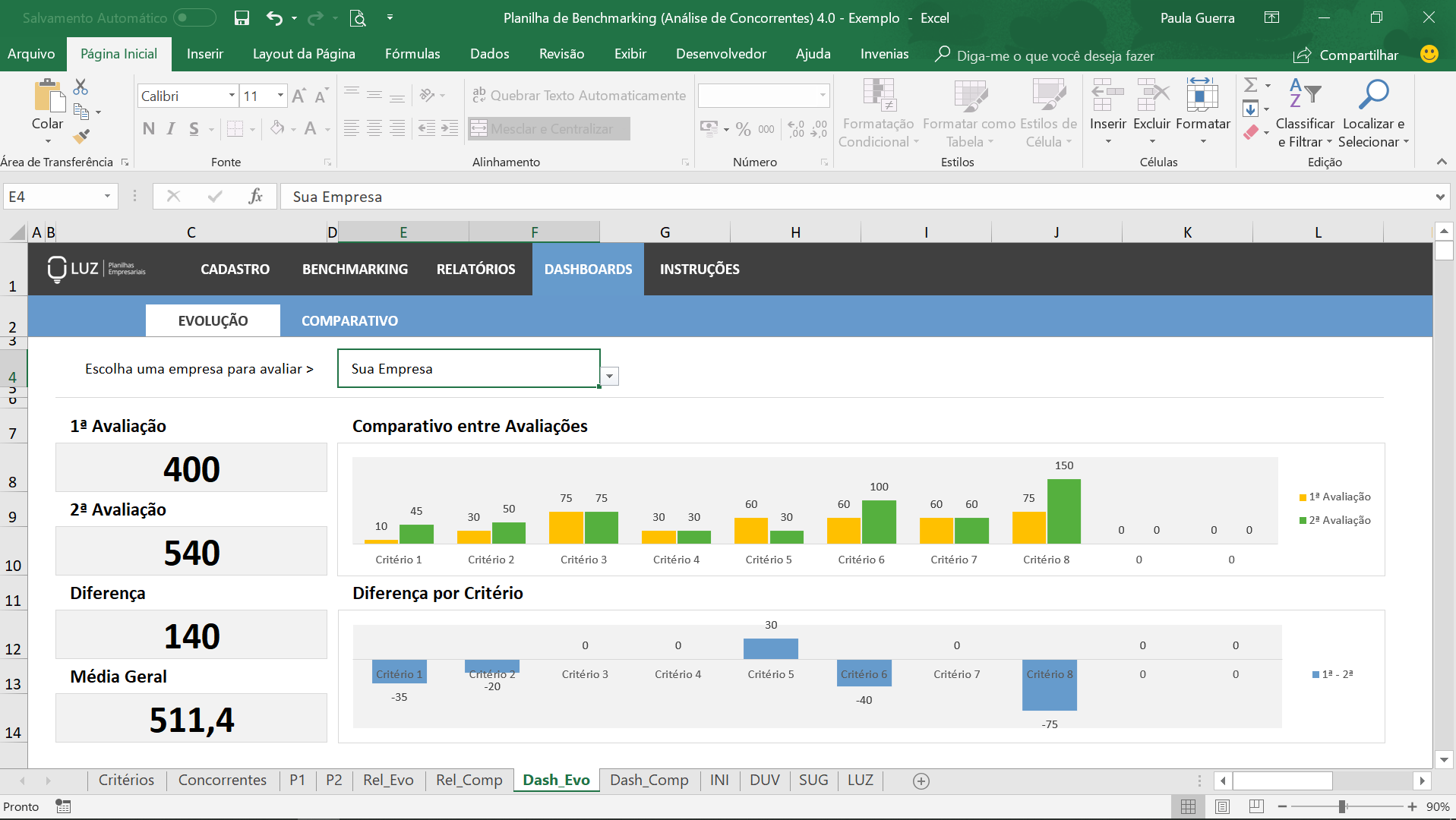Click the CADASTRO navigation button
The image size is (1456, 820).
coord(235,270)
